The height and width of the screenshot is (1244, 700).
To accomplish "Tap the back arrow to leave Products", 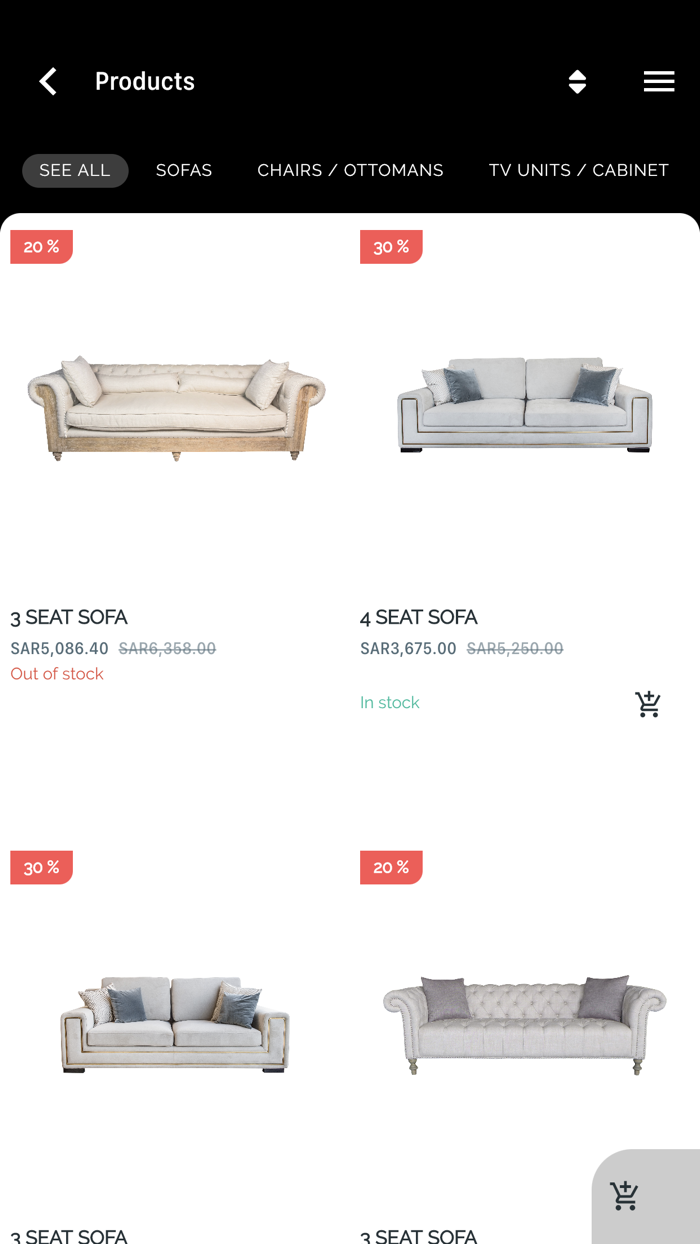I will click(47, 81).
